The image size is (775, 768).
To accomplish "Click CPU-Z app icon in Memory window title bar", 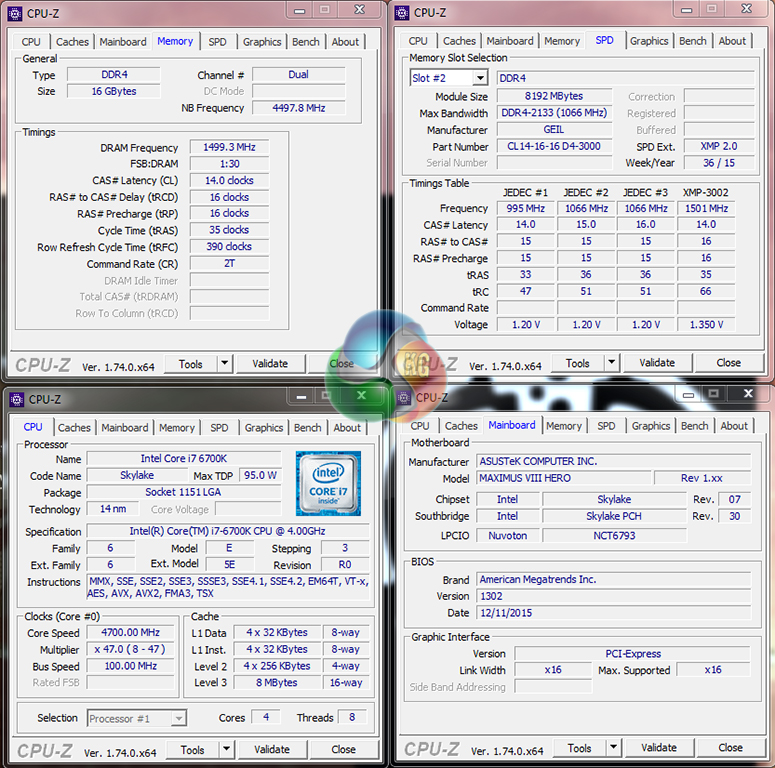I will tap(15, 13).
